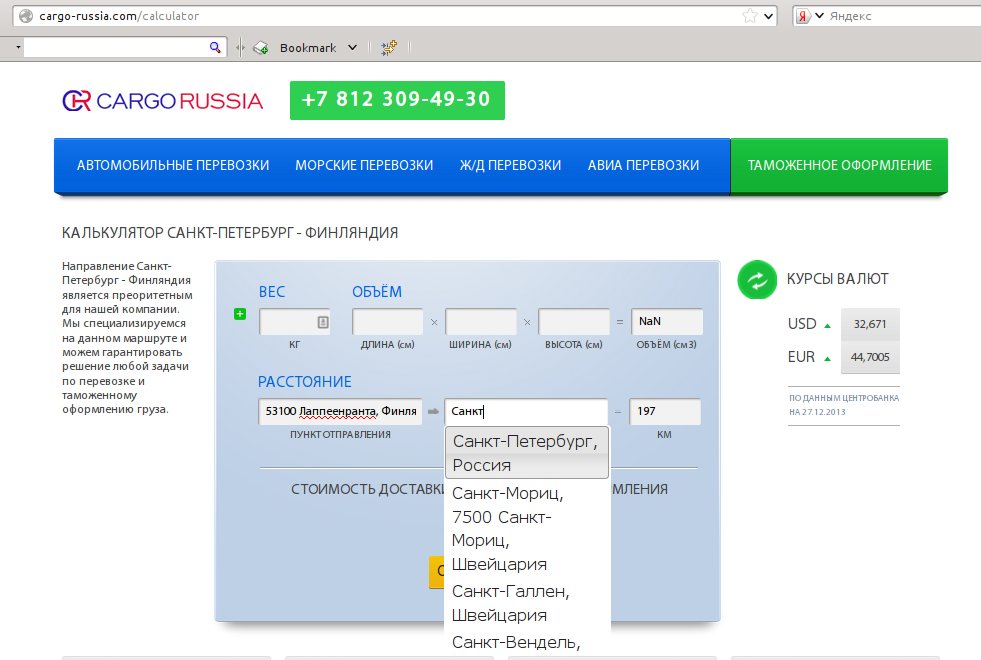
Task: Click the Высота (см) input field
Action: point(574,322)
